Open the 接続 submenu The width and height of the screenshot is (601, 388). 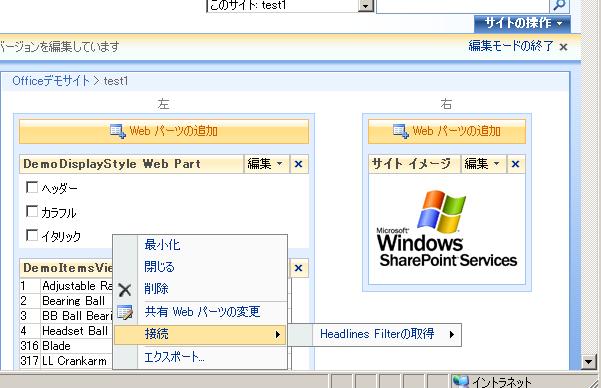tap(200, 334)
